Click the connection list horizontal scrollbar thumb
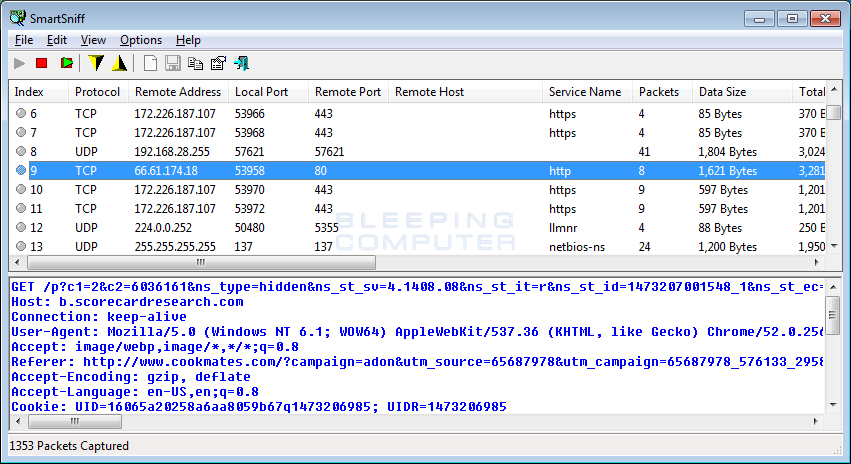Viewport: 851px width, 464px height. click(201, 263)
